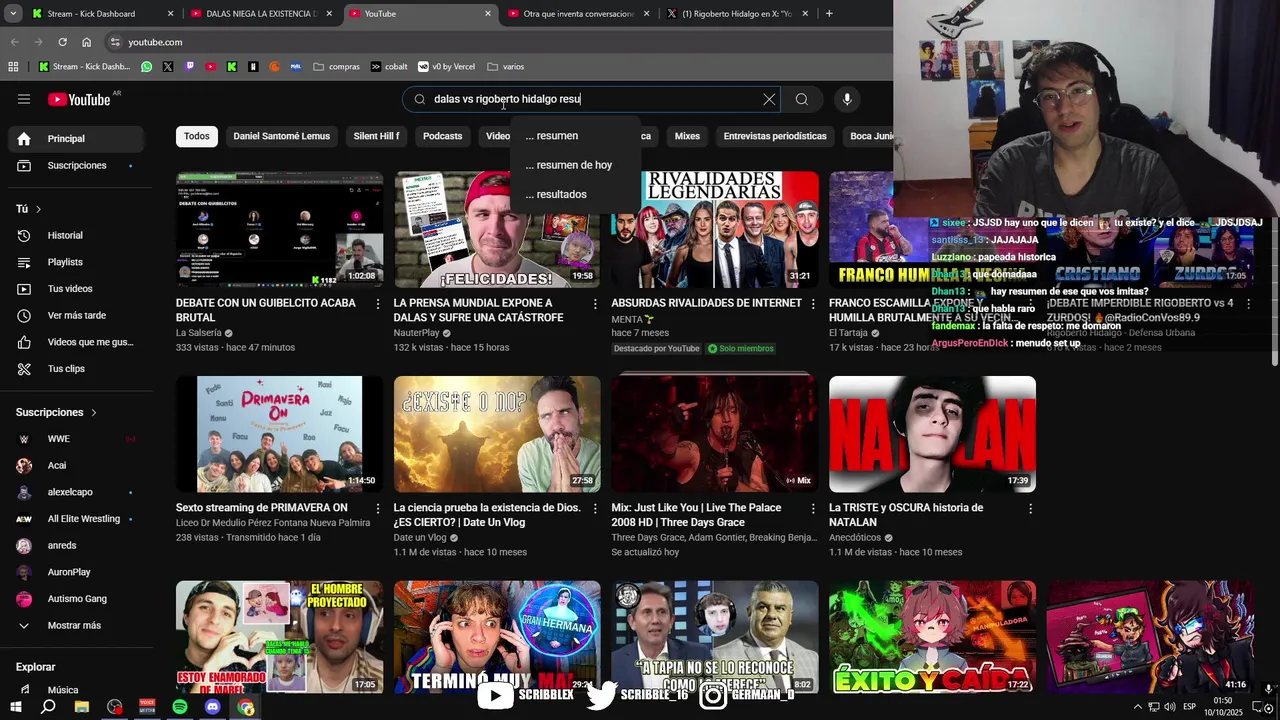Open options for La TRISTE y OSCURA video
The image size is (1280, 720).
pyautogui.click(x=1030, y=508)
